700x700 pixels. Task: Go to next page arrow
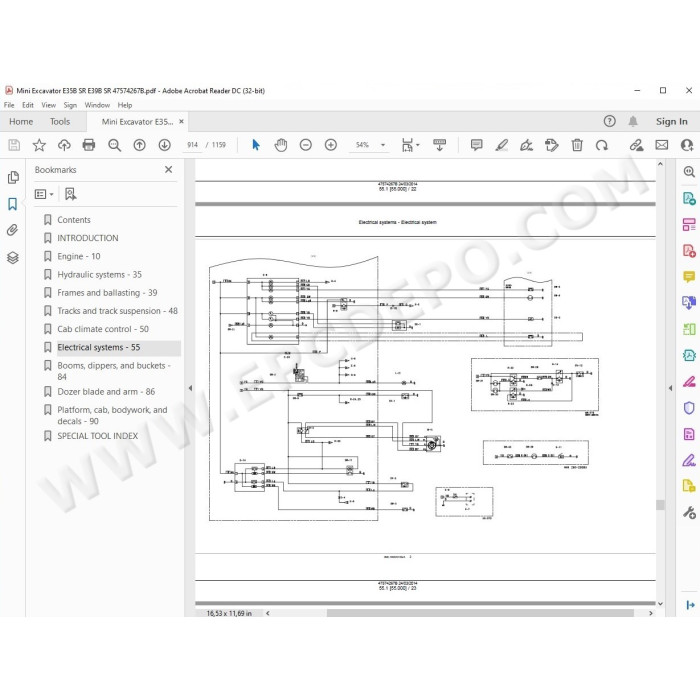click(164, 145)
